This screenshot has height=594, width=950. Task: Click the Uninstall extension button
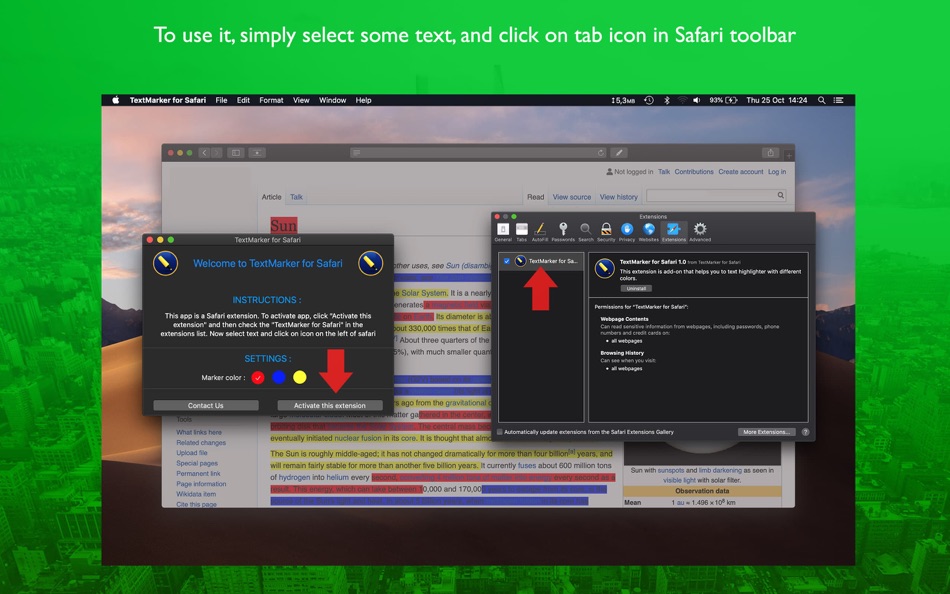pyautogui.click(x=636, y=289)
